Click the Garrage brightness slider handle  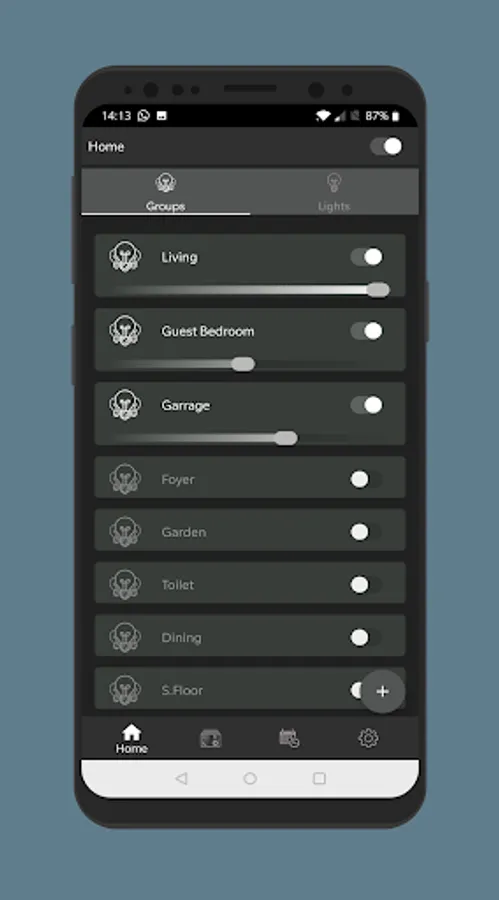point(285,439)
